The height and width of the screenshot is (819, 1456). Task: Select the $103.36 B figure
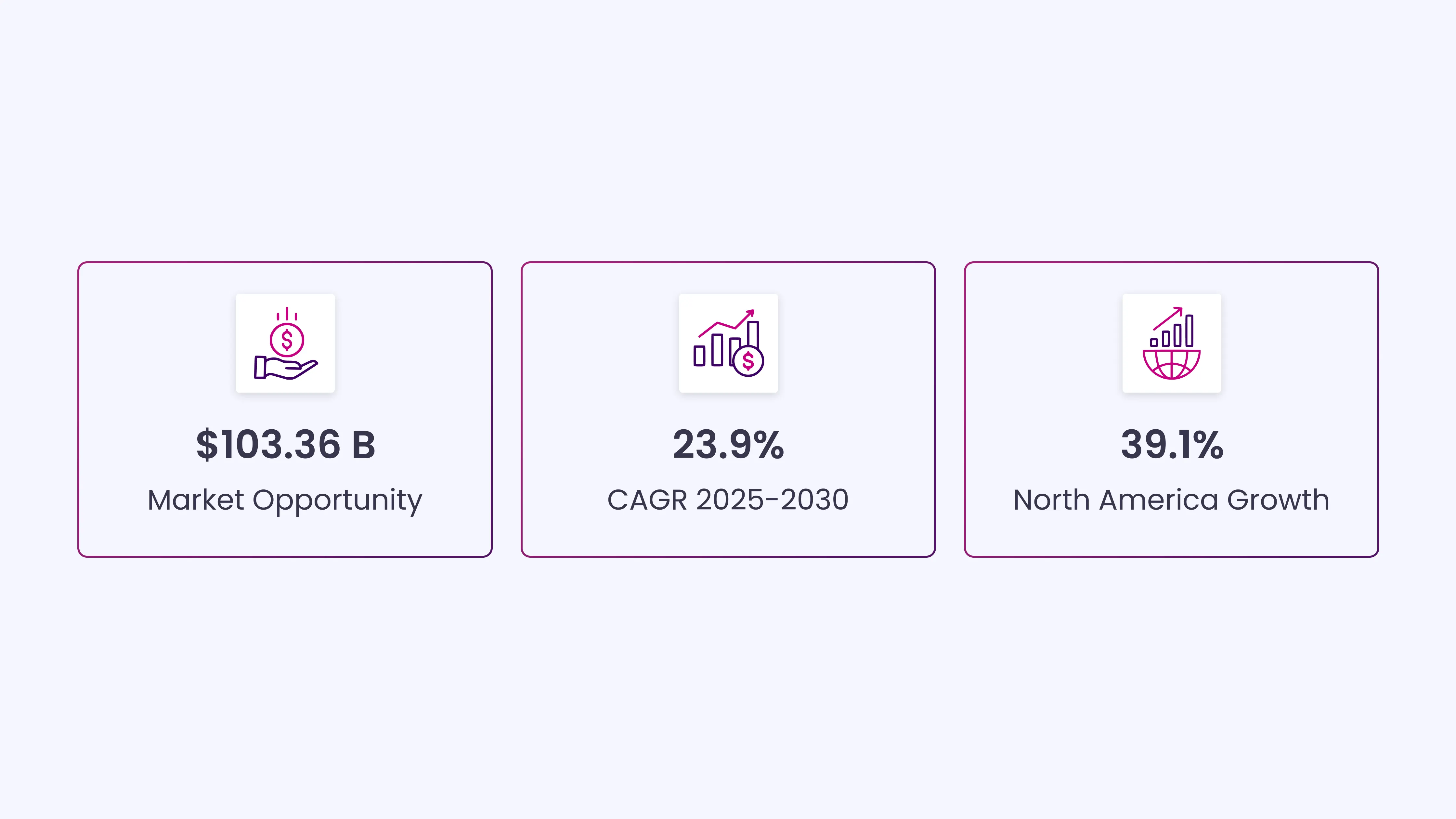[x=285, y=444]
